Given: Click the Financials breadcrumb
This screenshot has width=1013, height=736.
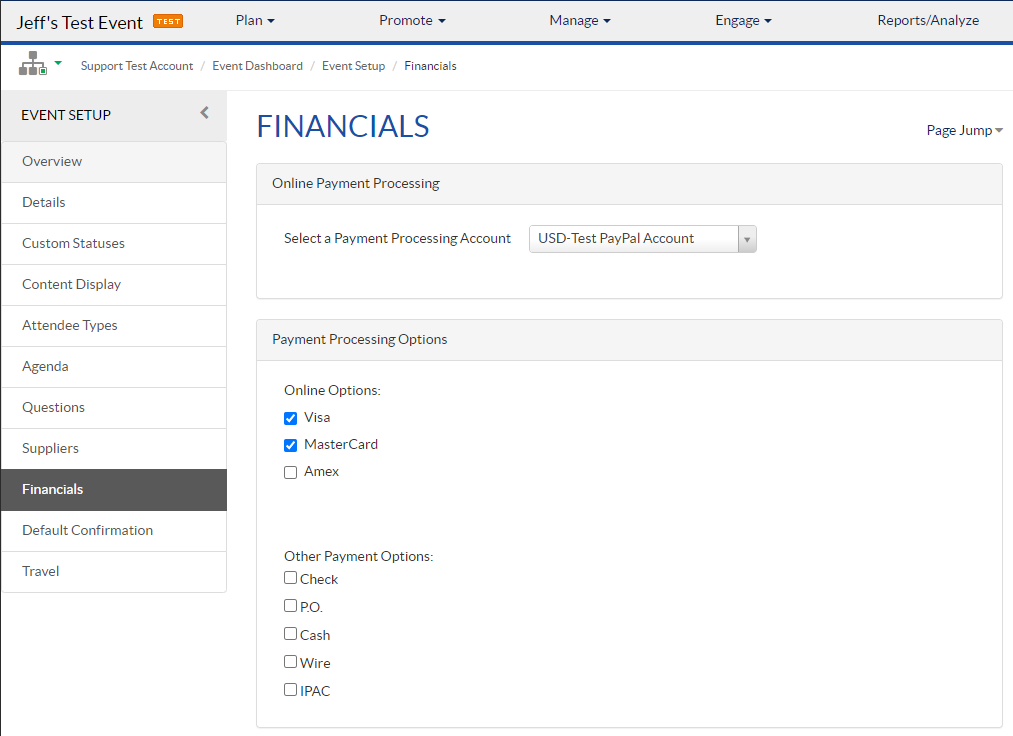Looking at the screenshot, I should [x=430, y=66].
